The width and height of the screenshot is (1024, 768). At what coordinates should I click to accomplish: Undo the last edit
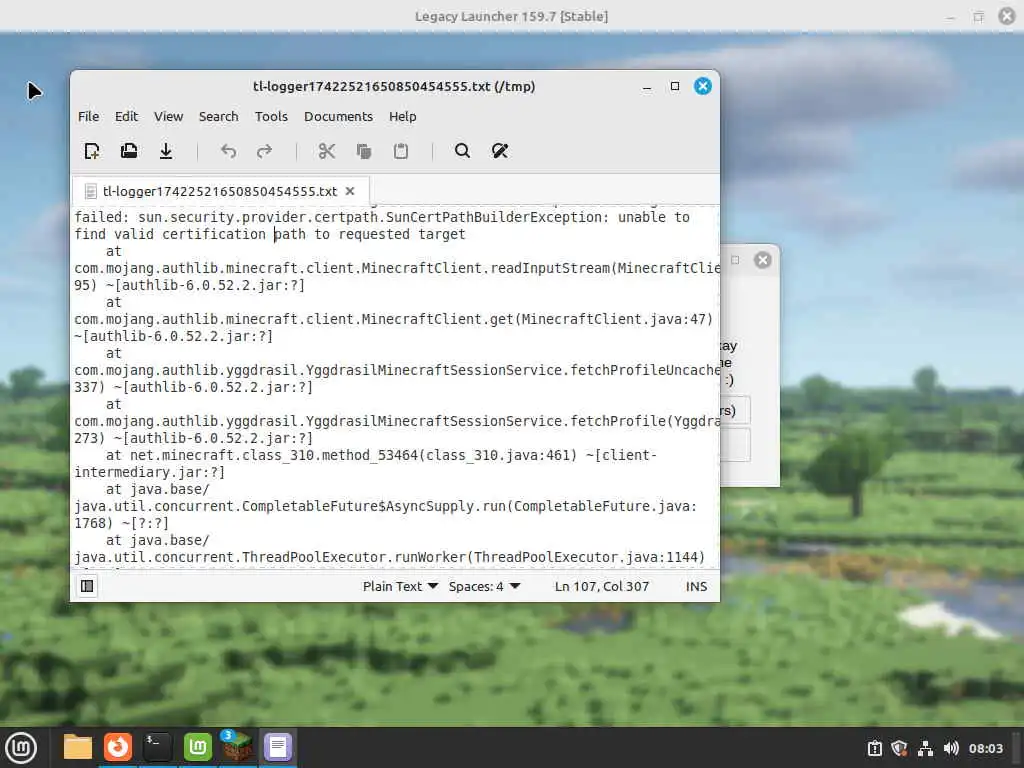click(228, 152)
